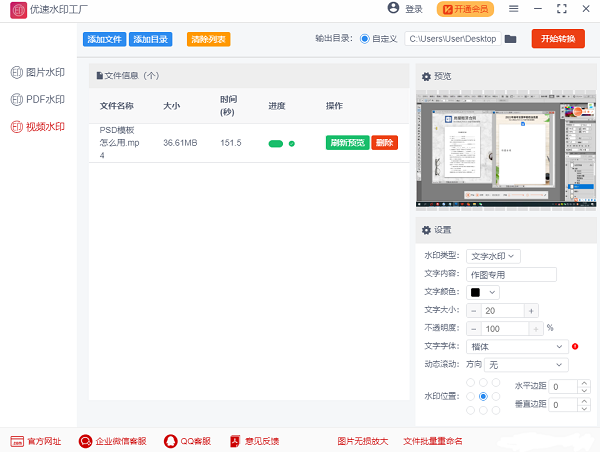Open 官方网址 official website icon
600x452 pixels.
(17, 441)
